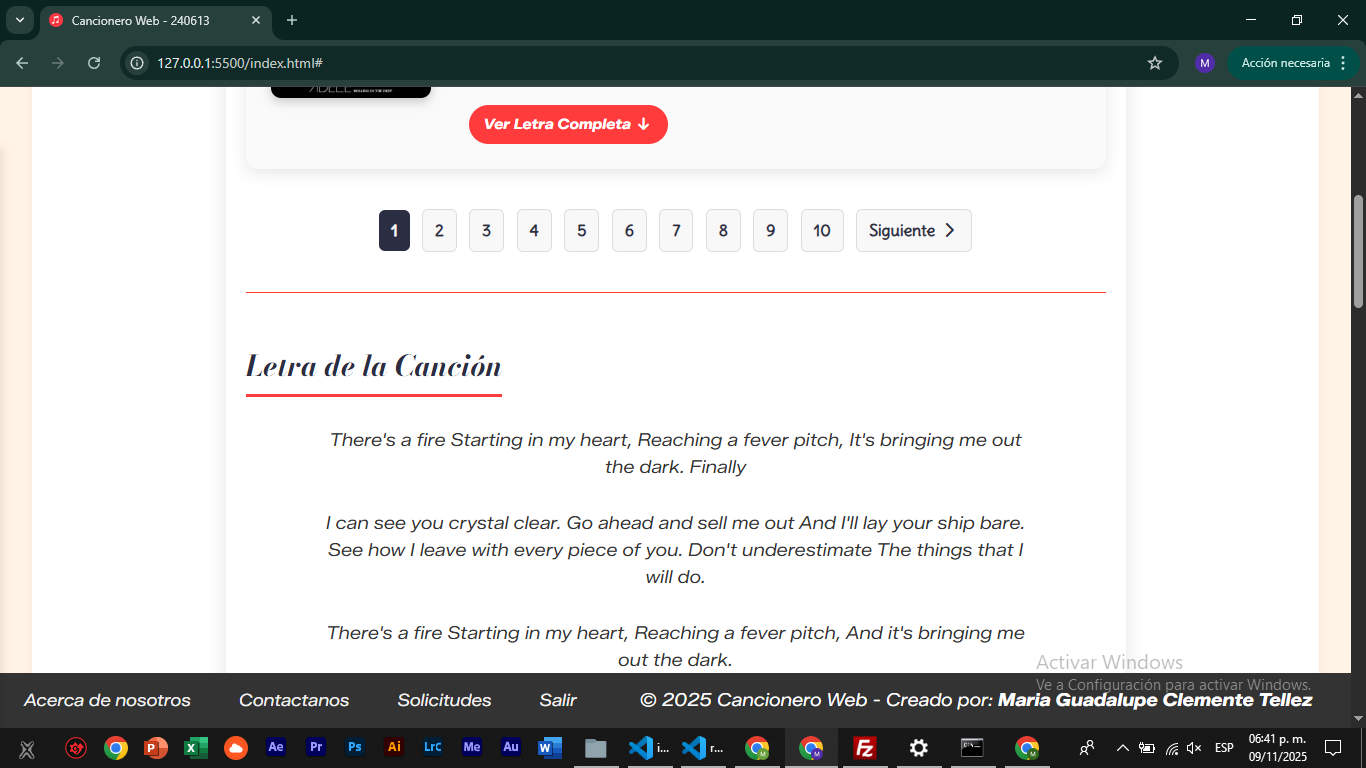Click the Siguiente next-page button
Image resolution: width=1366 pixels, height=768 pixels.
coord(913,231)
